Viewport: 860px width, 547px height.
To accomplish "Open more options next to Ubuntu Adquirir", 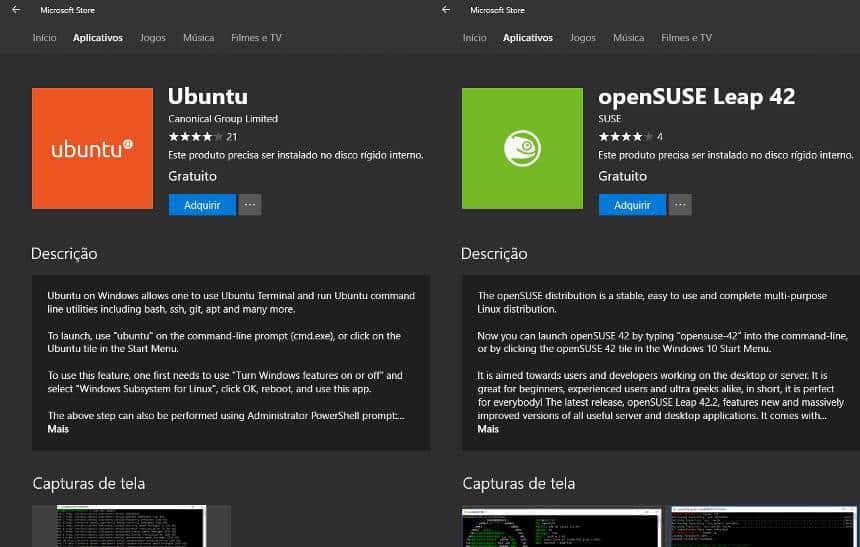I will 250,205.
